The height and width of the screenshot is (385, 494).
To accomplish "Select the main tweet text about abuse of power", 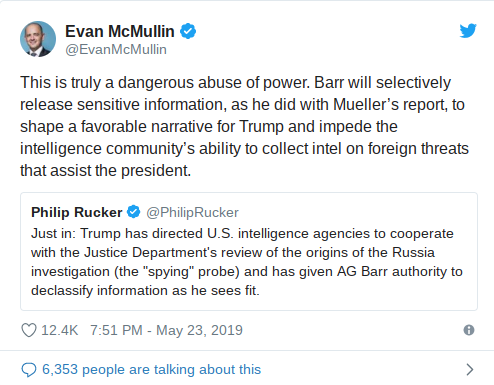I will 244,127.
